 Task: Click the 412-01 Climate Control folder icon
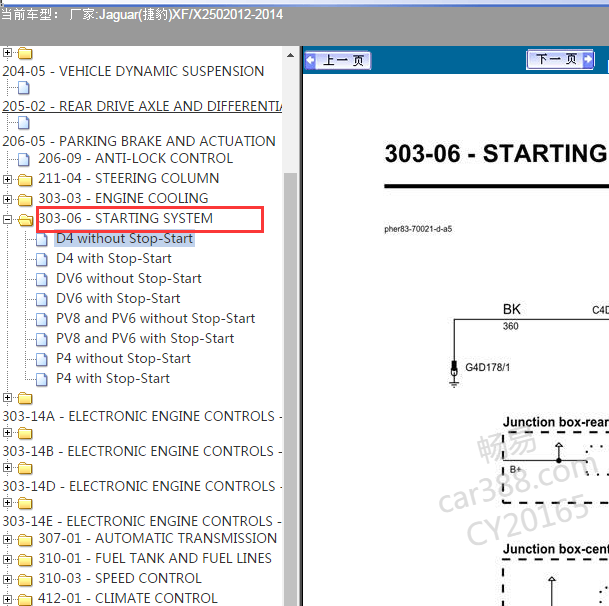25,599
